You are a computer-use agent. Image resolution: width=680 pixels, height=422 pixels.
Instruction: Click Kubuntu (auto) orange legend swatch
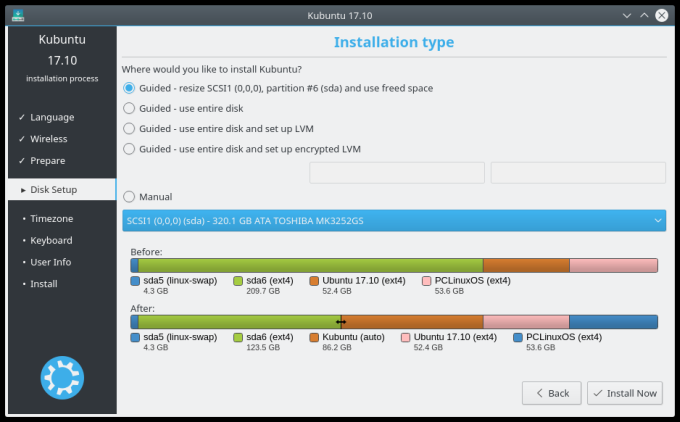pos(315,338)
